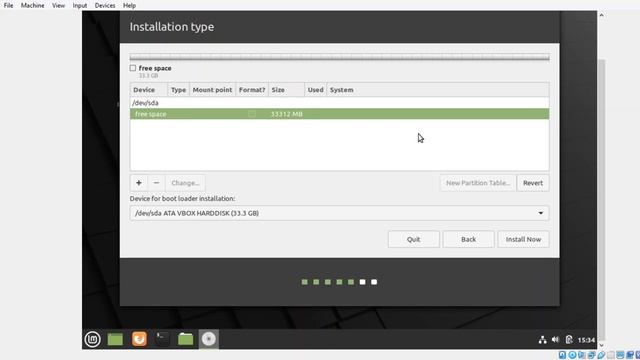Click the Format? column header
This screenshot has width=640, height=360.
[252, 90]
